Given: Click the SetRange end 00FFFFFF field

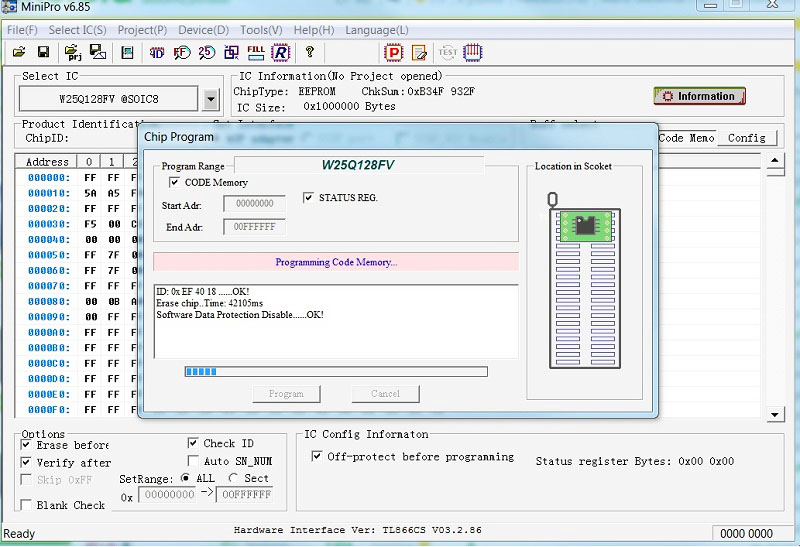Looking at the screenshot, I should click(245, 494).
